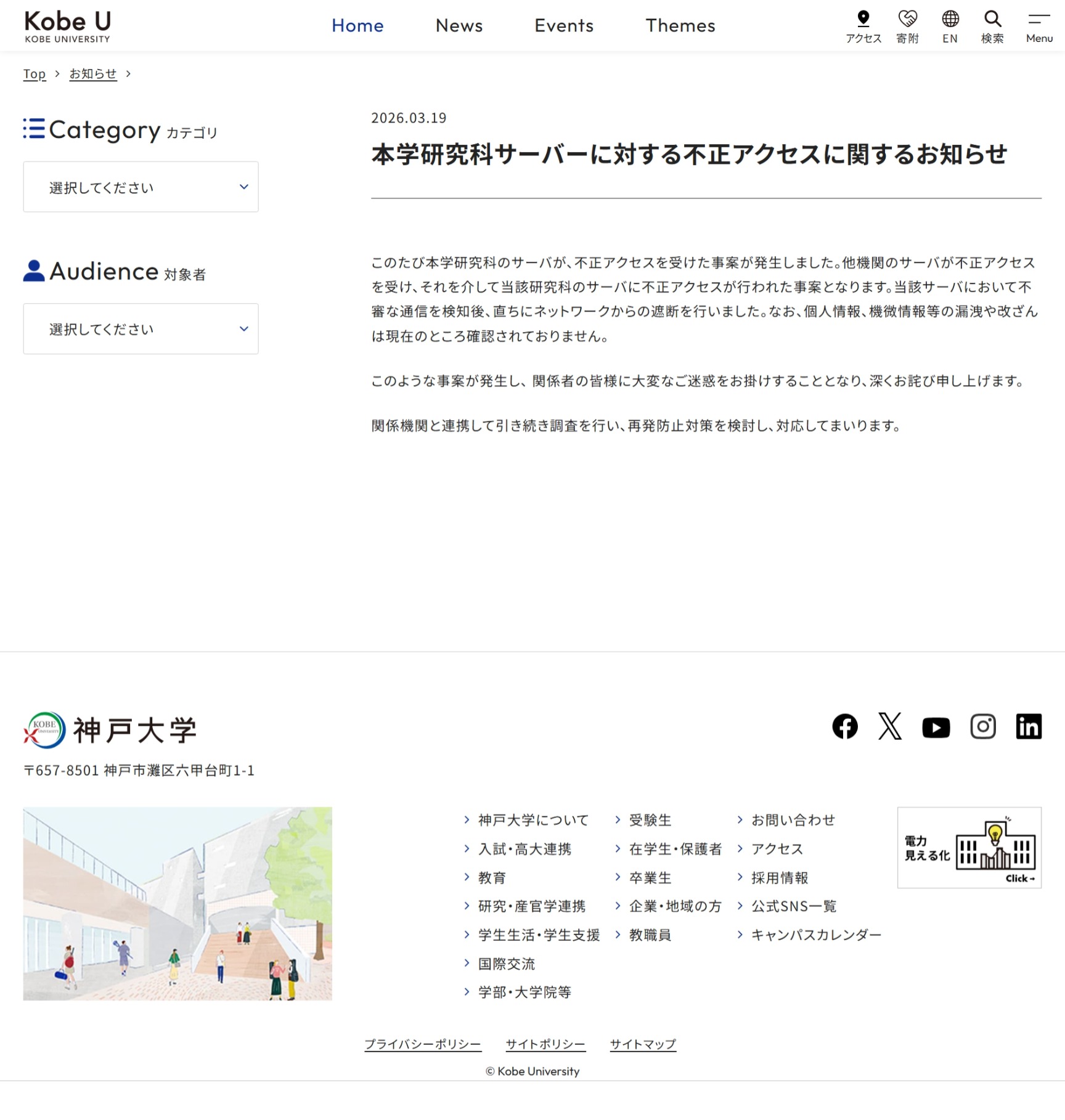Expand the Category 選択してください dropdown
Viewport: 1065px width, 1120px height.
(141, 187)
